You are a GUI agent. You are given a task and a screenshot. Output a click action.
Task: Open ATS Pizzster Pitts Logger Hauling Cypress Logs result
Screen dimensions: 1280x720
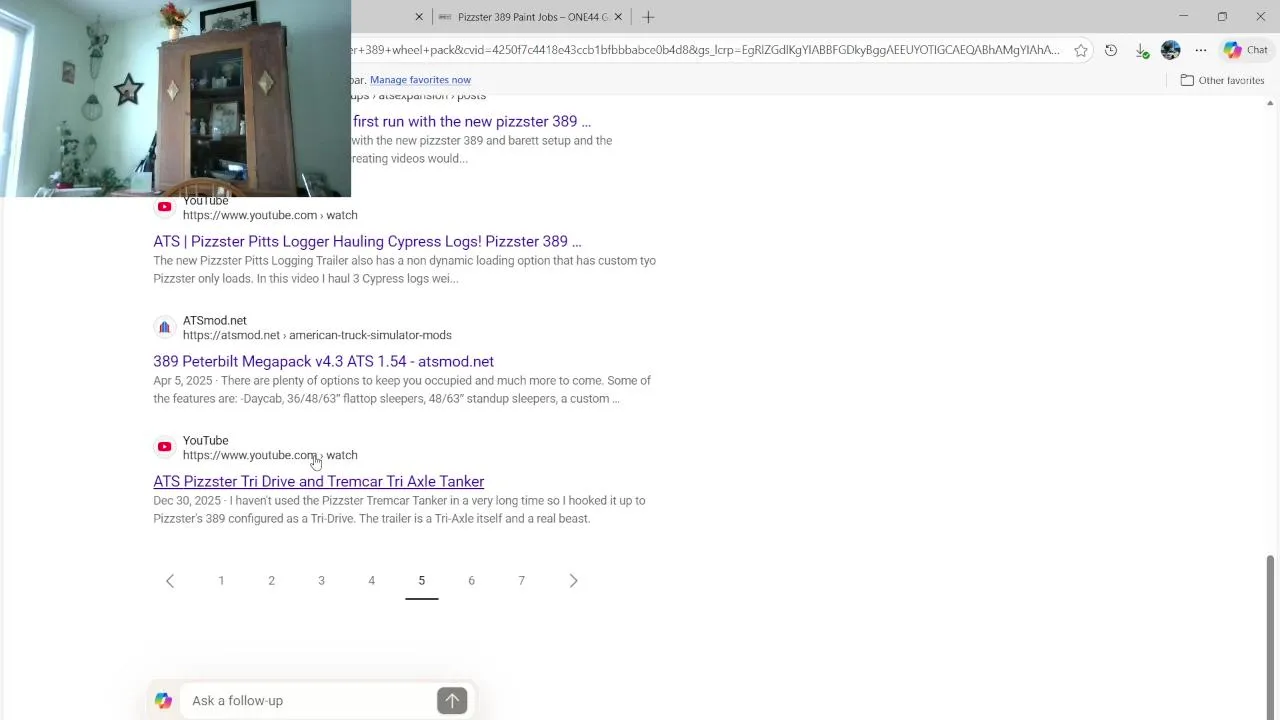point(367,241)
